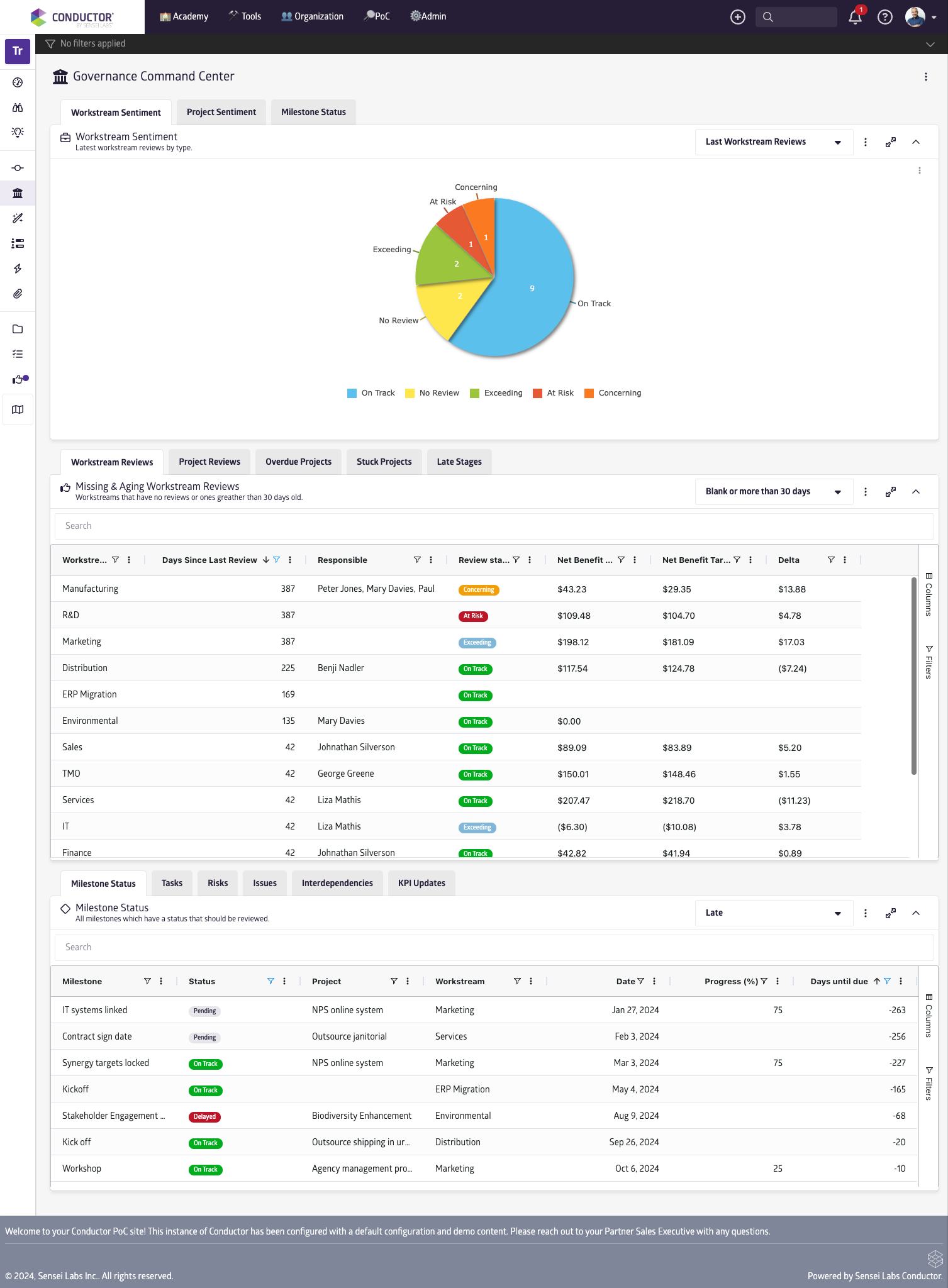
Task: Open the Last Workstream Reviews dropdown
Action: click(x=773, y=142)
